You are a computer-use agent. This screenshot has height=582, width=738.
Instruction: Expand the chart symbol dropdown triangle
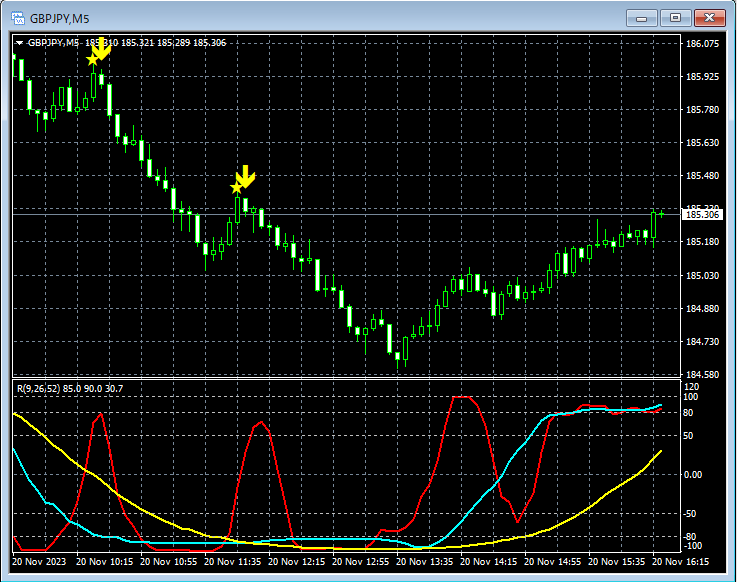(x=19, y=43)
